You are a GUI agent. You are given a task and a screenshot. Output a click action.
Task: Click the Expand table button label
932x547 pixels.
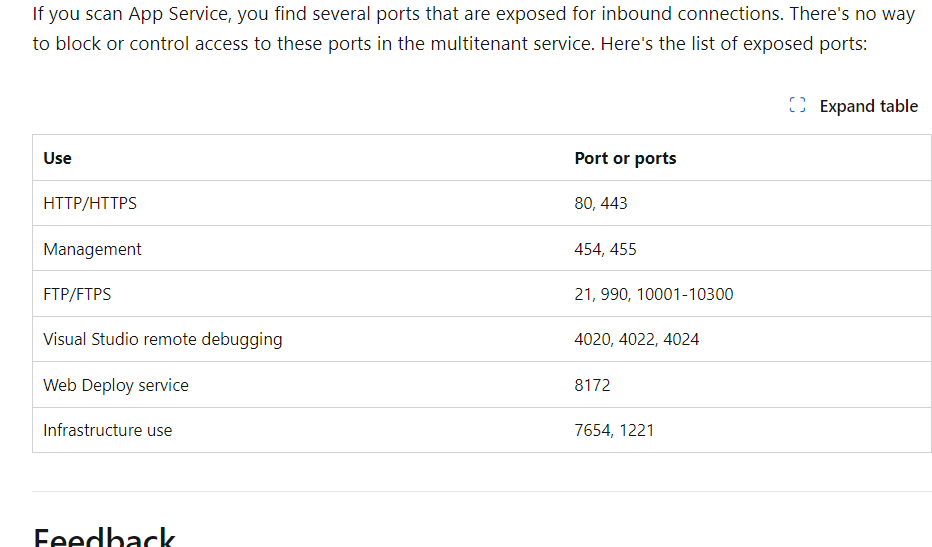(868, 106)
